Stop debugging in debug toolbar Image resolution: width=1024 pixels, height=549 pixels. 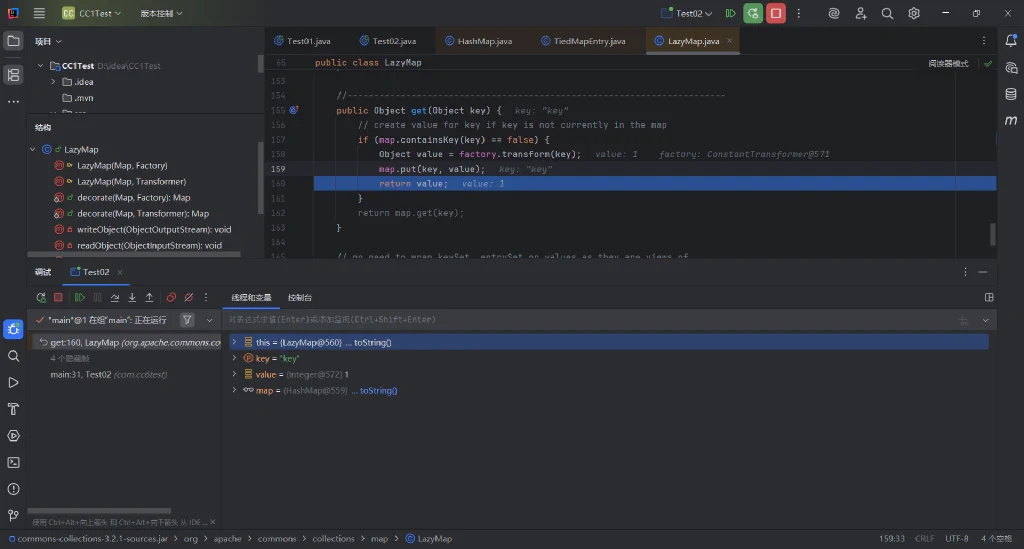[58, 298]
